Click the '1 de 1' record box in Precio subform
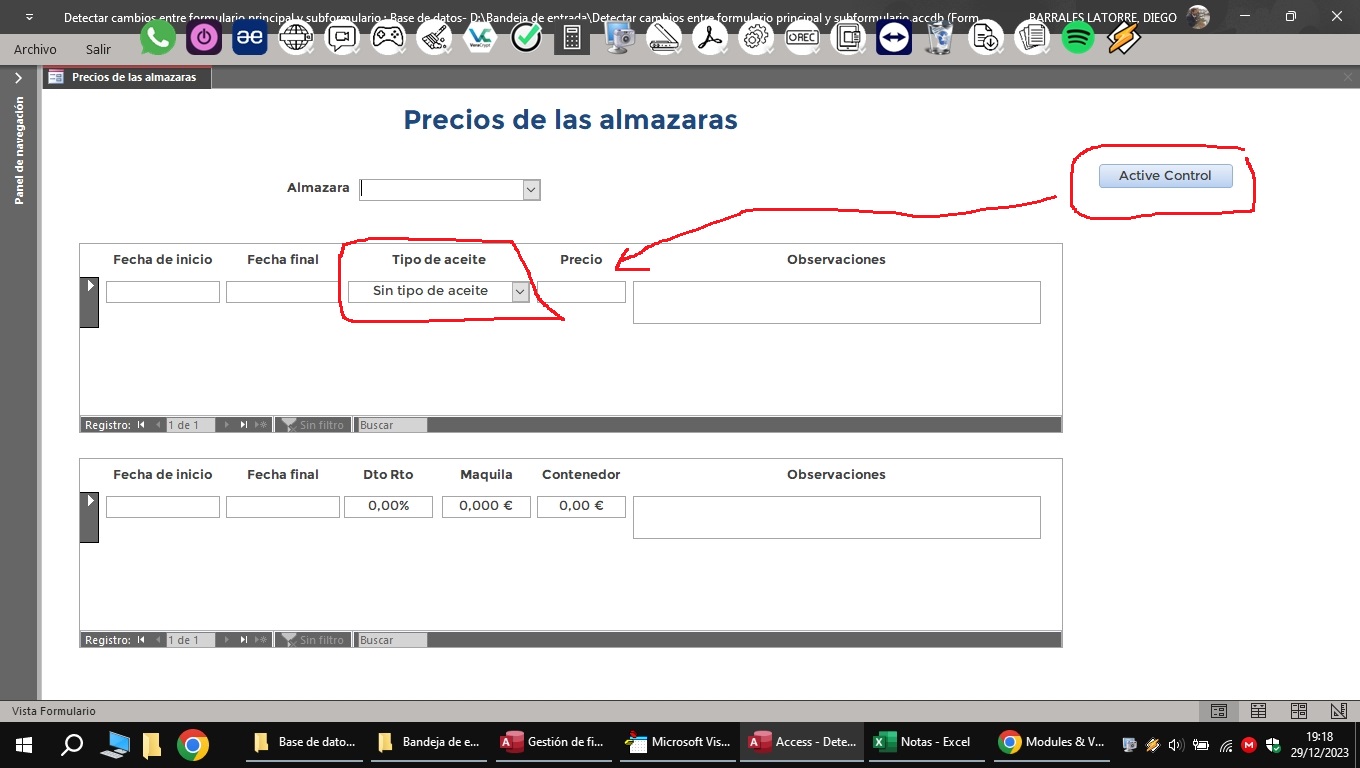The height and width of the screenshot is (768, 1360). [x=190, y=425]
